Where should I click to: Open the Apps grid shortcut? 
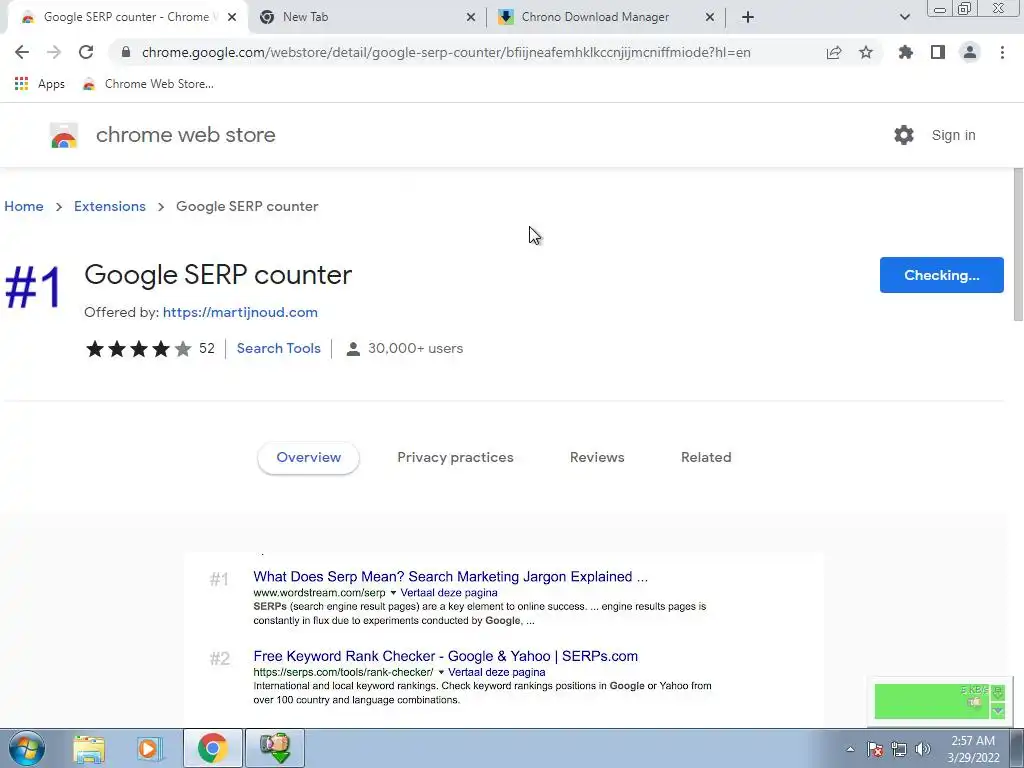39,84
